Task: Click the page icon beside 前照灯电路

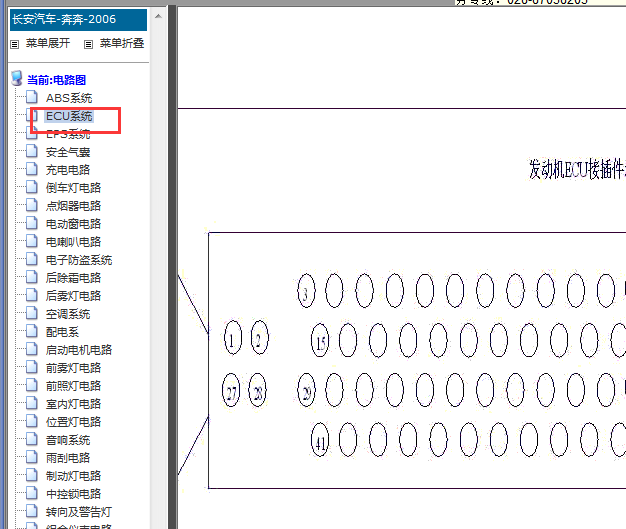Action: click(32, 385)
